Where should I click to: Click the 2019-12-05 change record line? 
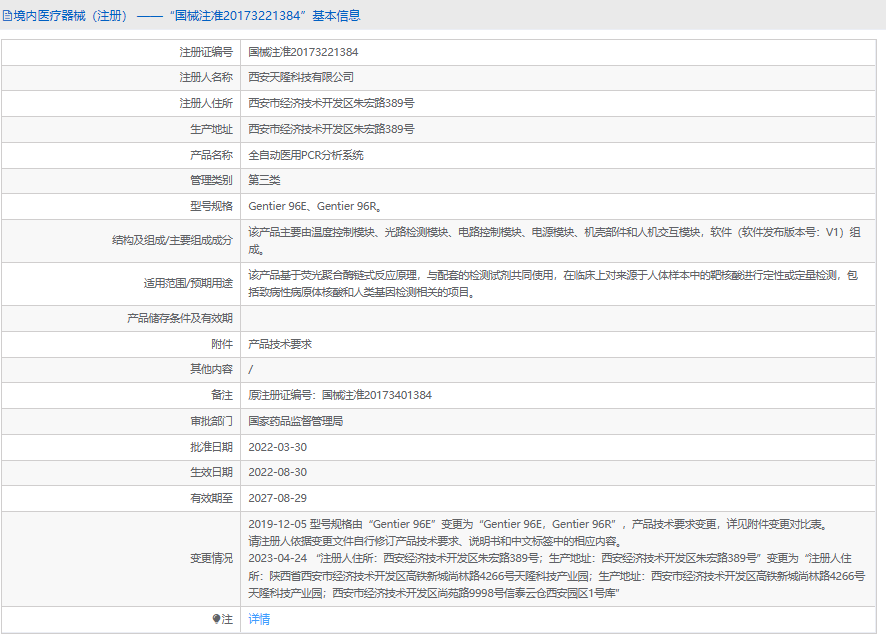[x=539, y=524]
